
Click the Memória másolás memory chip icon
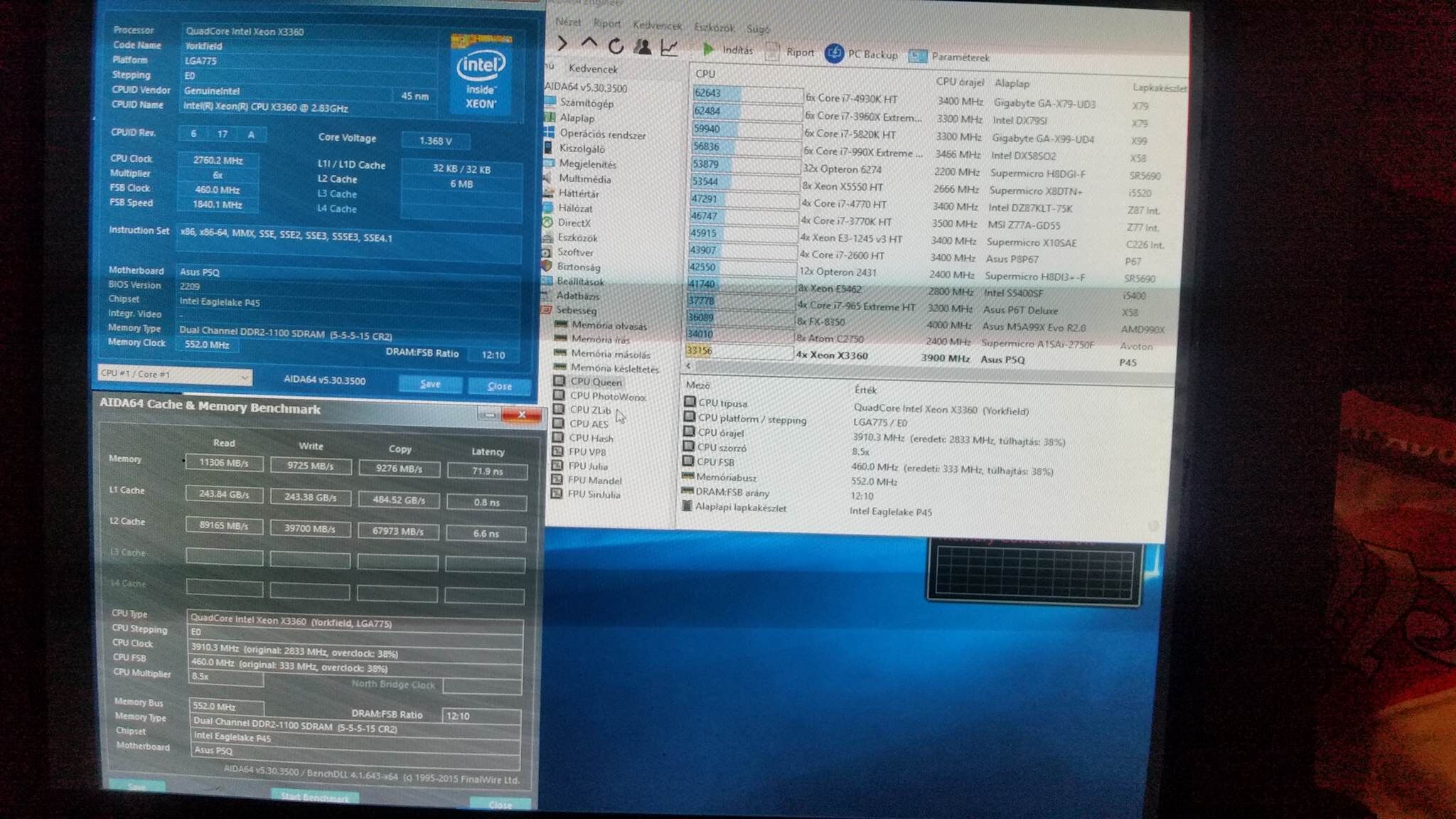(560, 353)
